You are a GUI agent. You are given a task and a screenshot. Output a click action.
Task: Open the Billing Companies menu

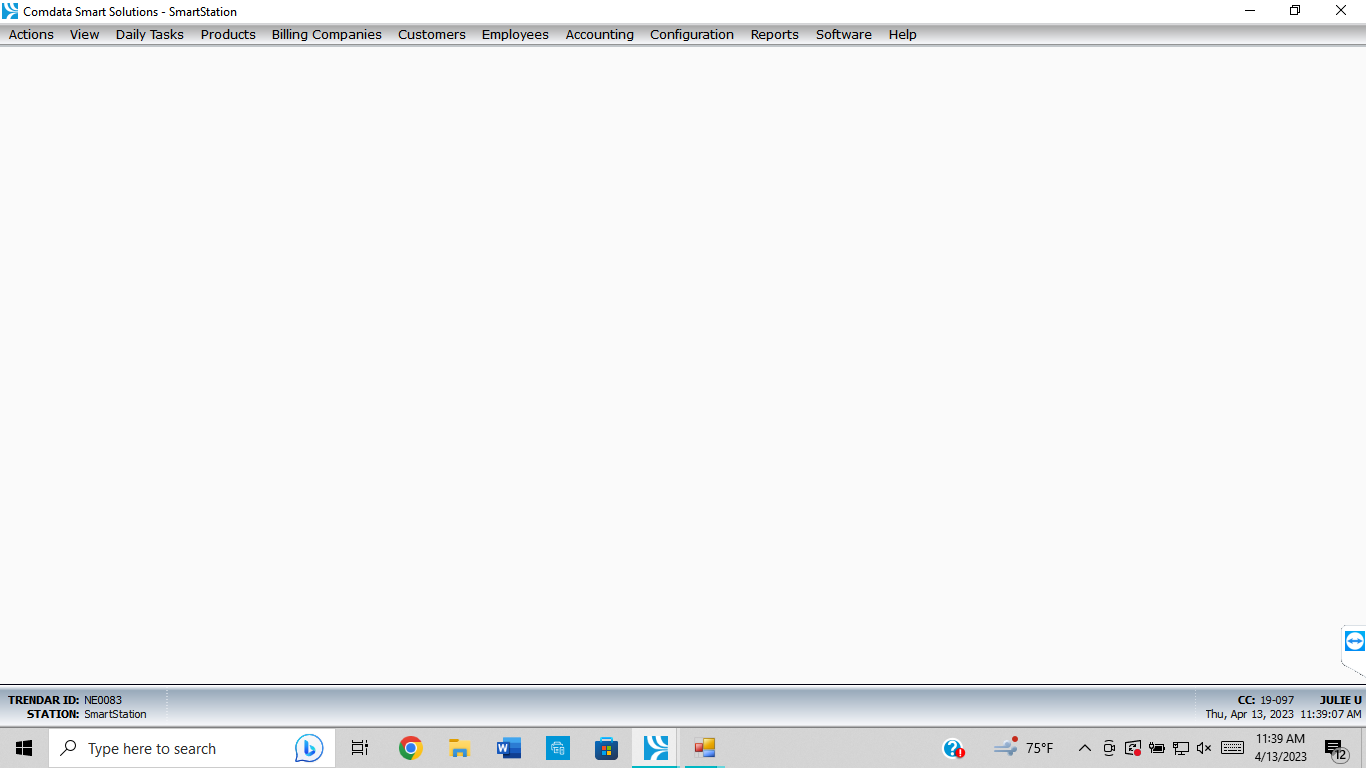326,34
